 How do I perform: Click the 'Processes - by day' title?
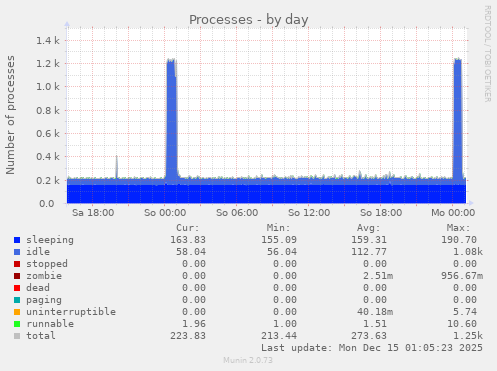(249, 20)
